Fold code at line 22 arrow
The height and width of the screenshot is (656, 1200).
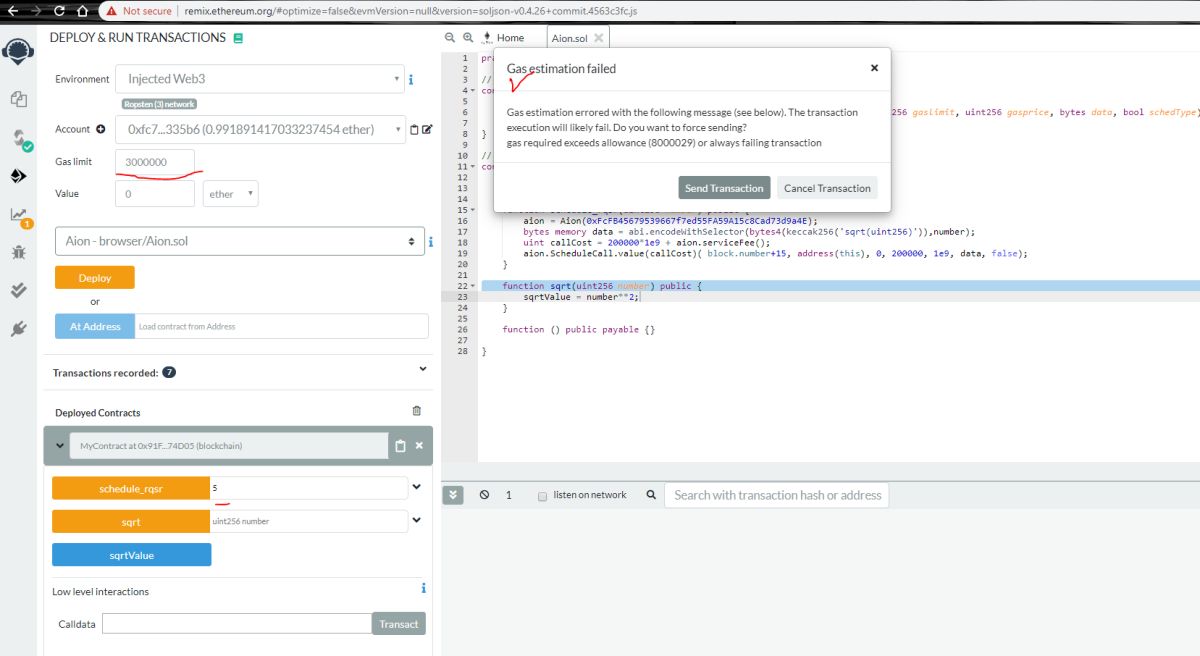point(472,286)
